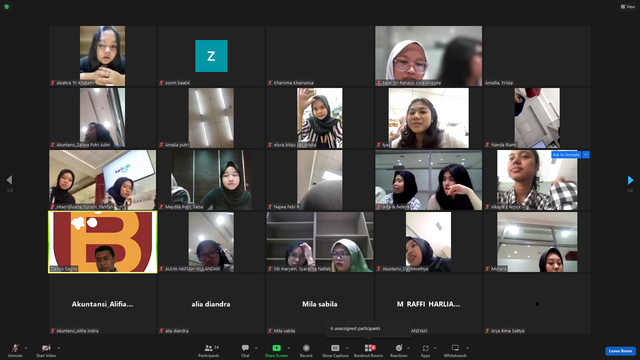Select the Najwa Febi R video tile
This screenshot has height=360, width=640.
coord(320,180)
